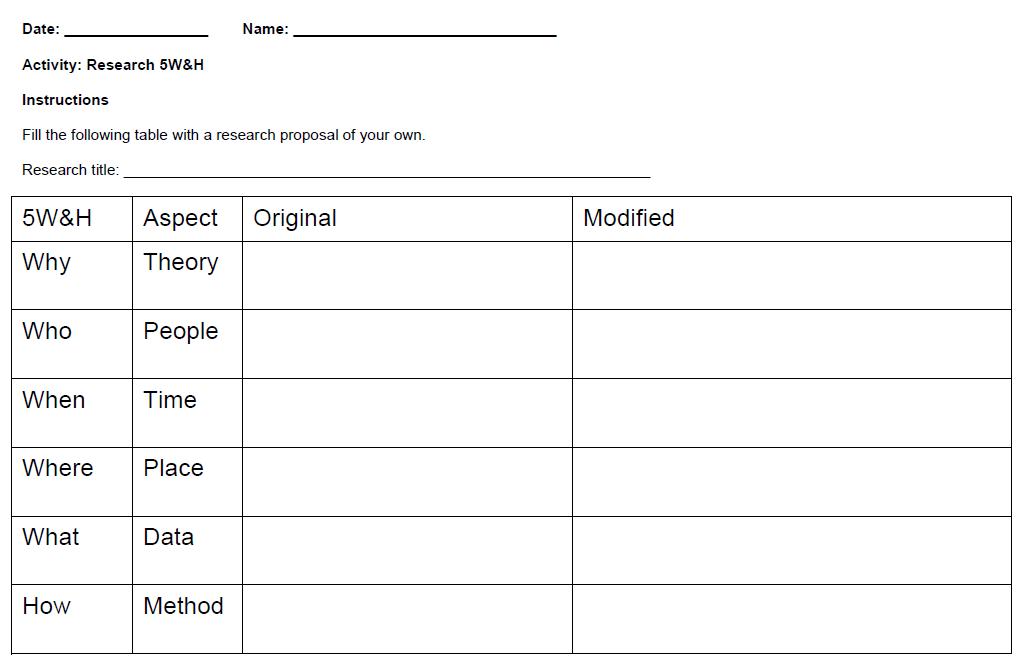Click the Theory aspect cell
1024x665 pixels.
[181, 262]
